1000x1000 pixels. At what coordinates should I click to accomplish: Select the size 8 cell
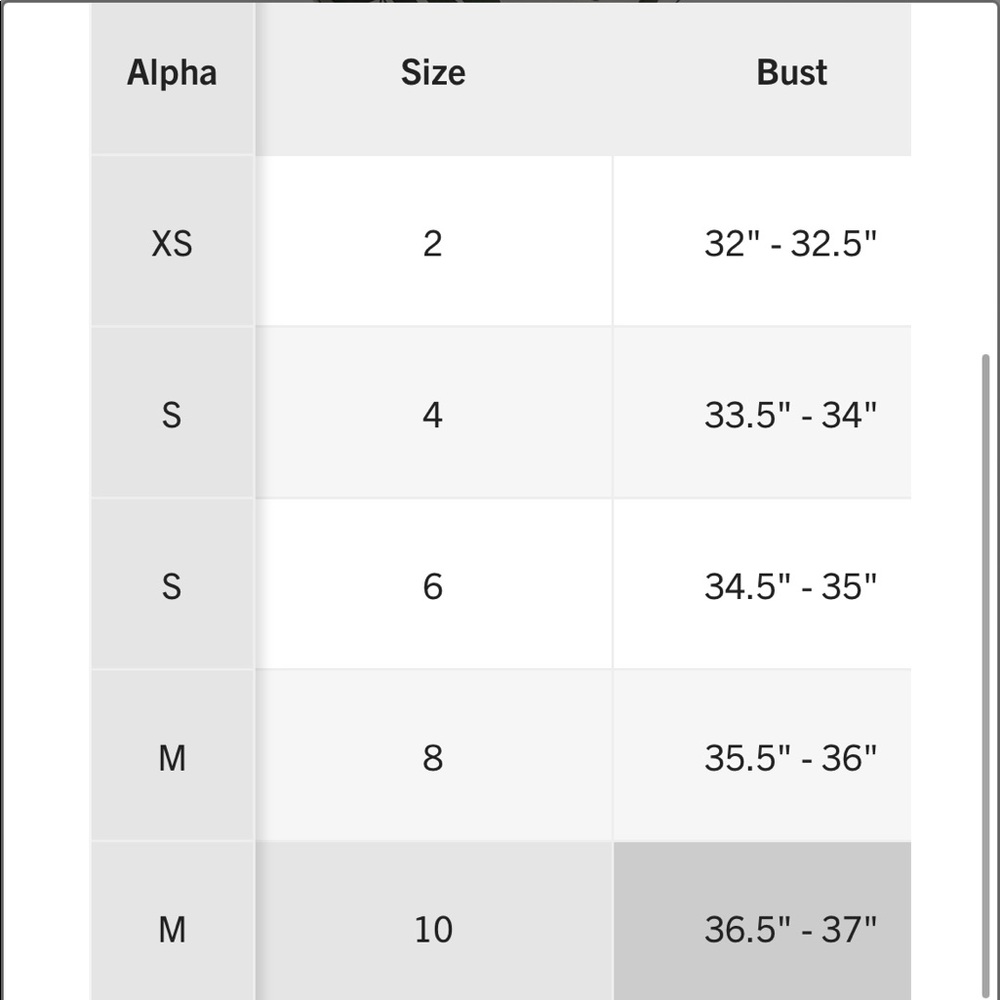click(434, 756)
